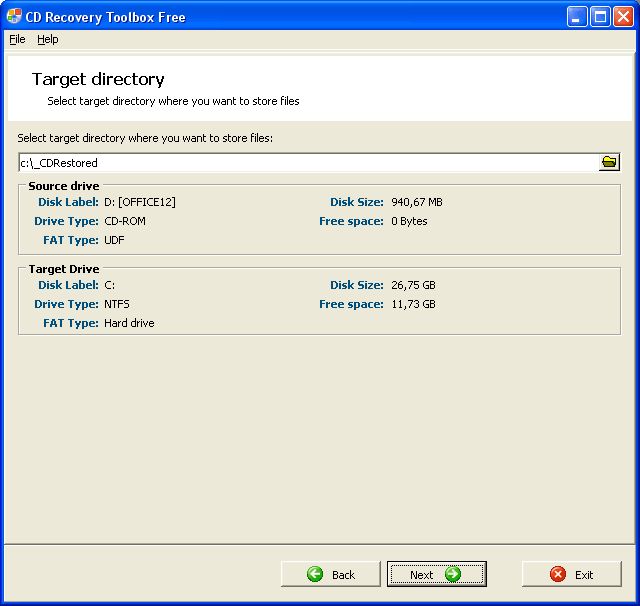The height and width of the screenshot is (606, 640).
Task: Select the '26,75 GB' disk size value
Action: tap(413, 285)
